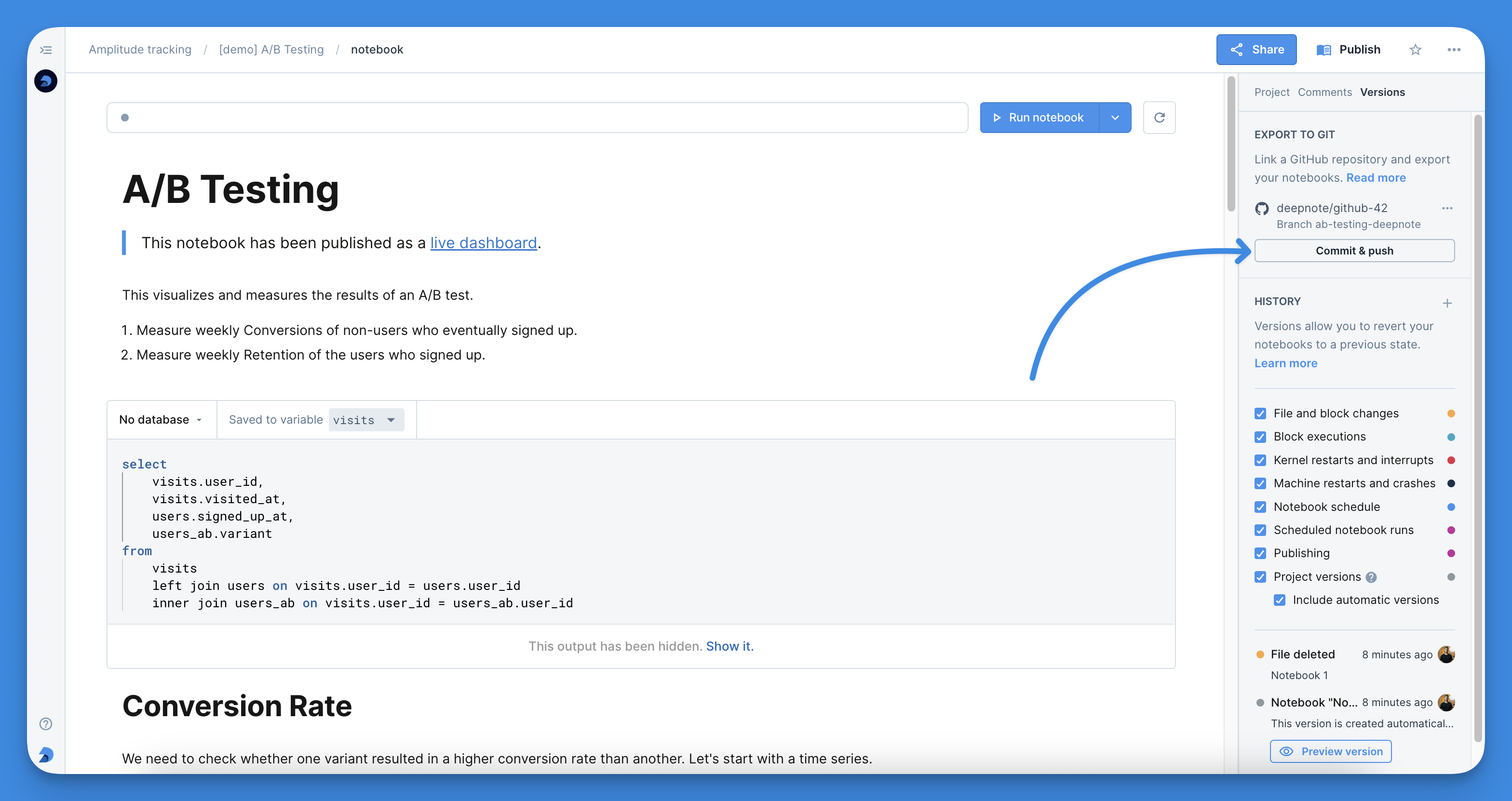Open the Run notebook dropdown arrow
Image resolution: width=1512 pixels, height=801 pixels.
tap(1115, 118)
